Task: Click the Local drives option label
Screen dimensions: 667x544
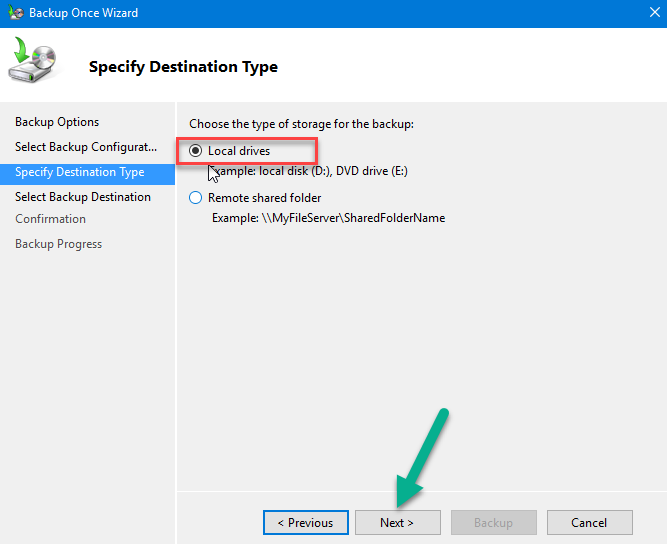Action: tap(239, 151)
